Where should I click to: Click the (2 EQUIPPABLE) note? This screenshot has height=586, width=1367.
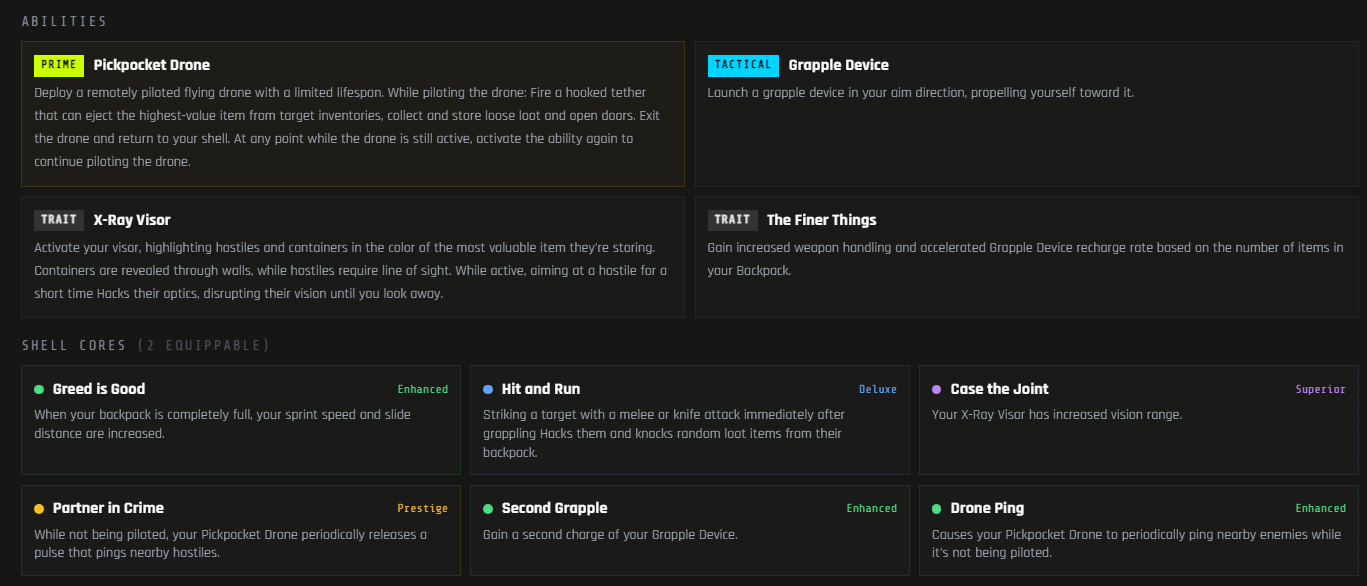click(x=204, y=345)
